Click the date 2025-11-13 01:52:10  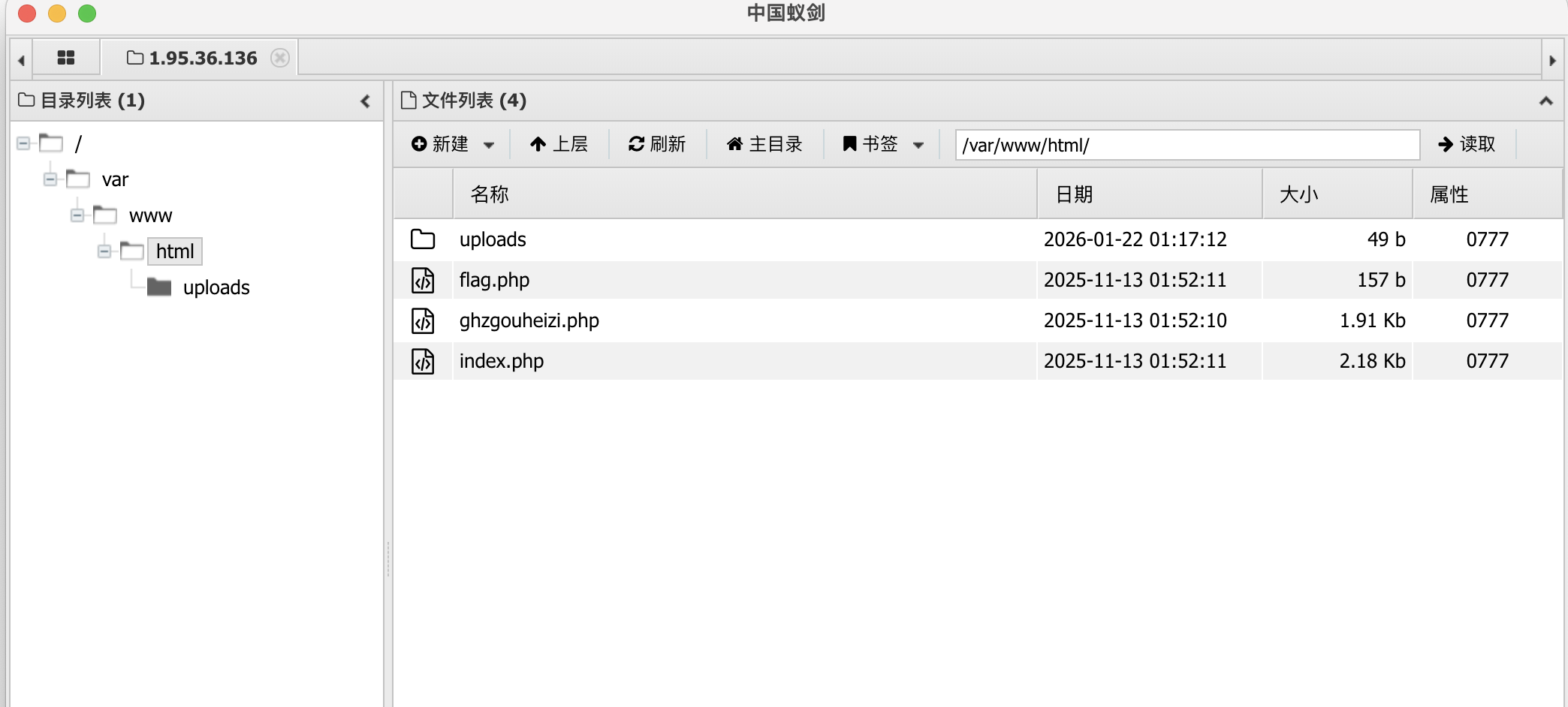[x=1135, y=320]
